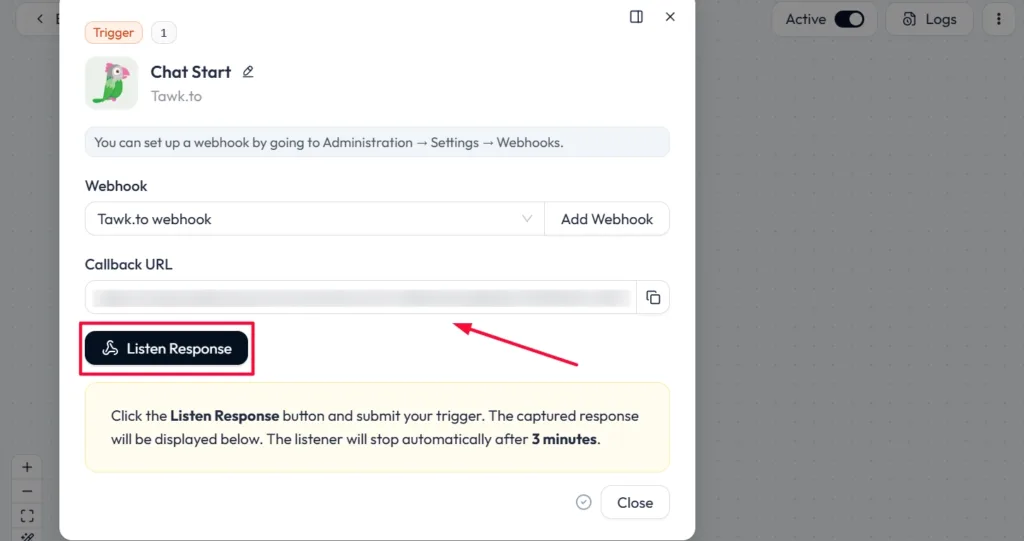Click the checkmark status icon near Close
1024x541 pixels.
pyautogui.click(x=584, y=502)
